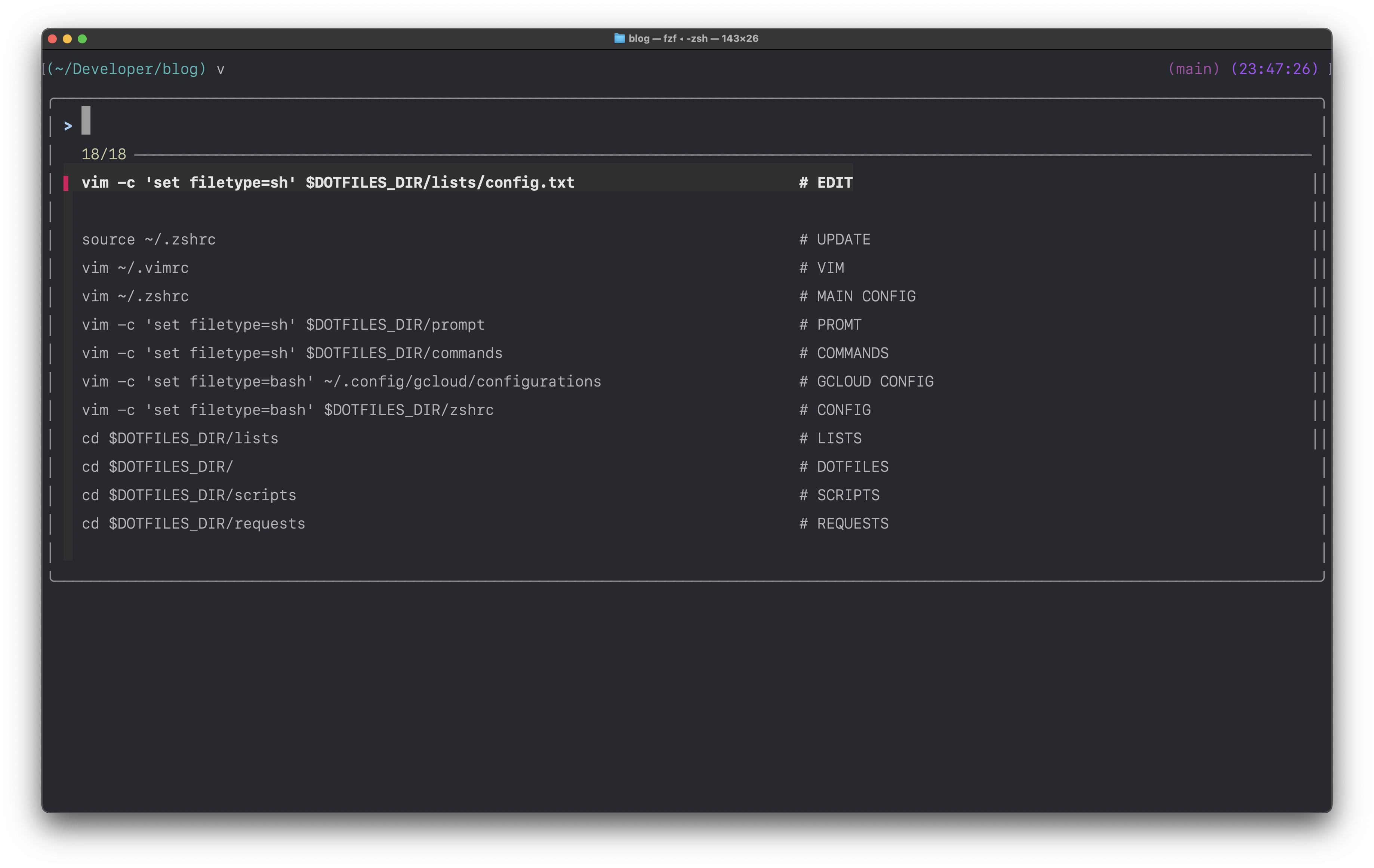Screen dimensions: 1374x868
Task: Pick the 'cd $DOTFILES_DIR/lists' entry
Action: pos(180,439)
